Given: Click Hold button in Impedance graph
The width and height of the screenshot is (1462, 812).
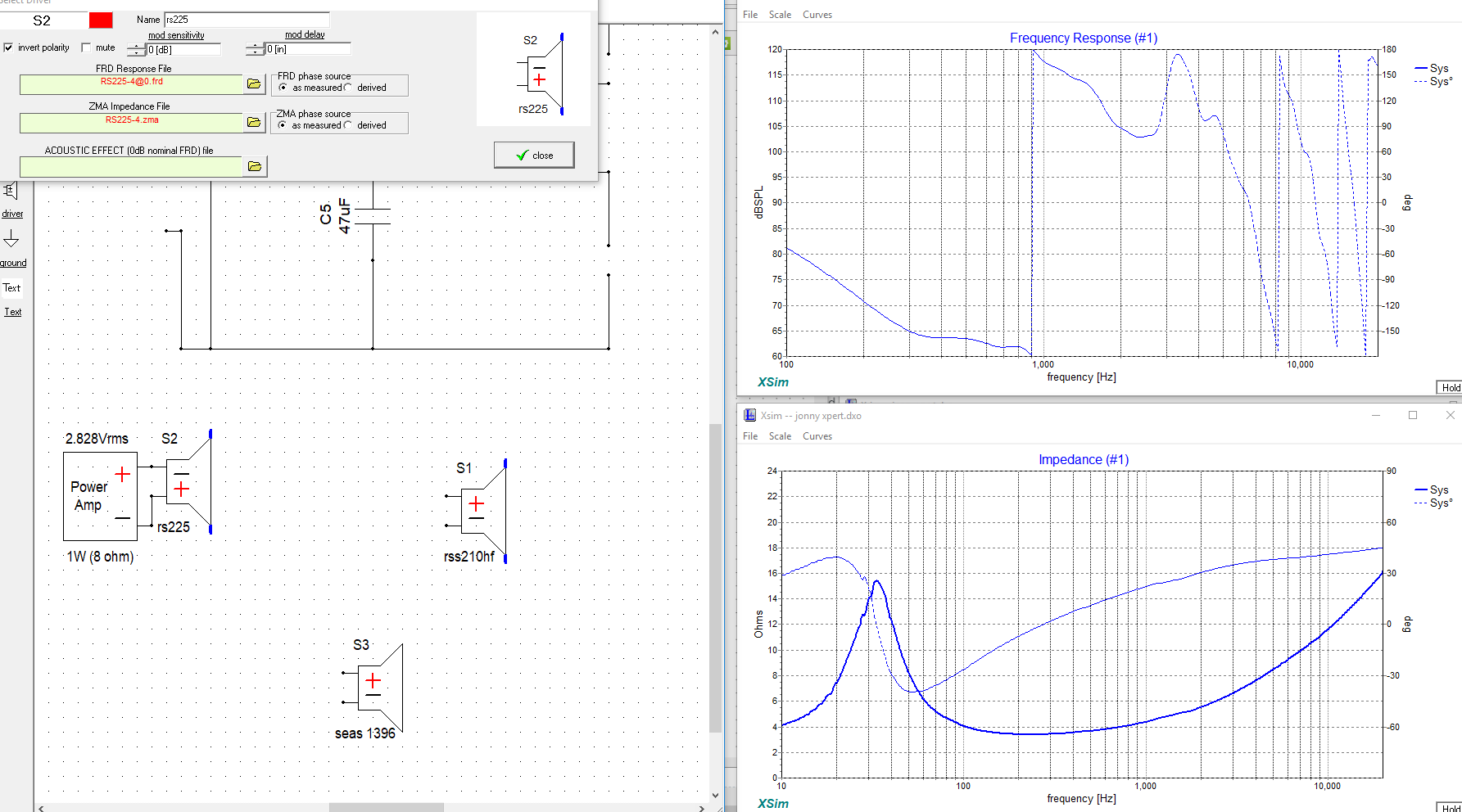Looking at the screenshot, I should pos(1450,808).
